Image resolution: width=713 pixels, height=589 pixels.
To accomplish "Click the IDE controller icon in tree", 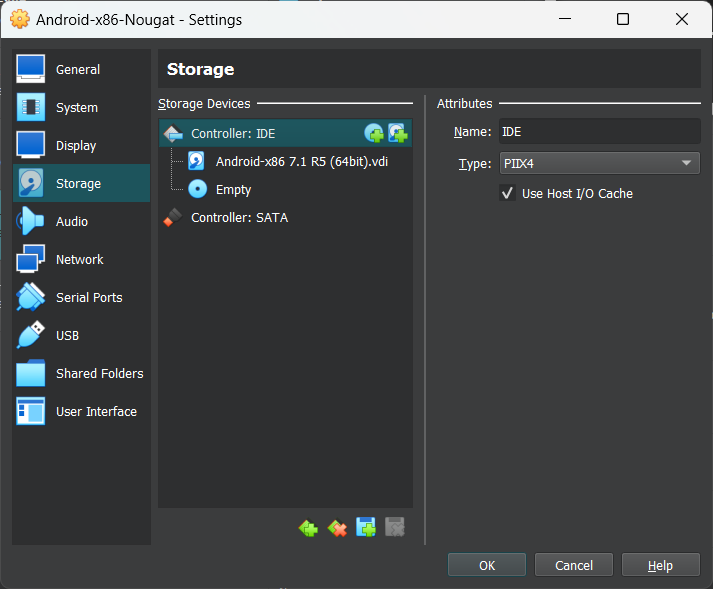I will (x=173, y=133).
